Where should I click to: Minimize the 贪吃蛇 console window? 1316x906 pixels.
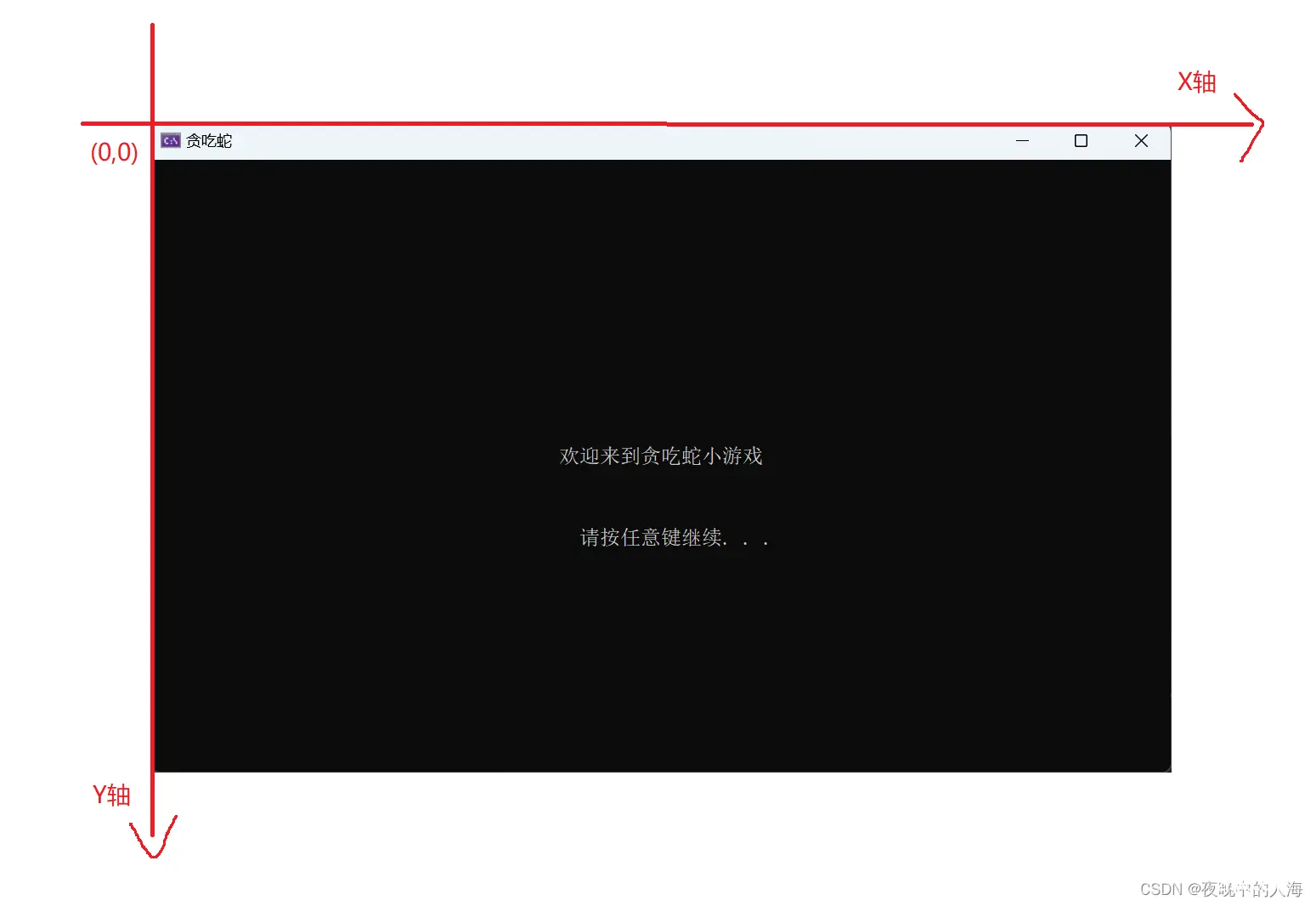pyautogui.click(x=1022, y=141)
